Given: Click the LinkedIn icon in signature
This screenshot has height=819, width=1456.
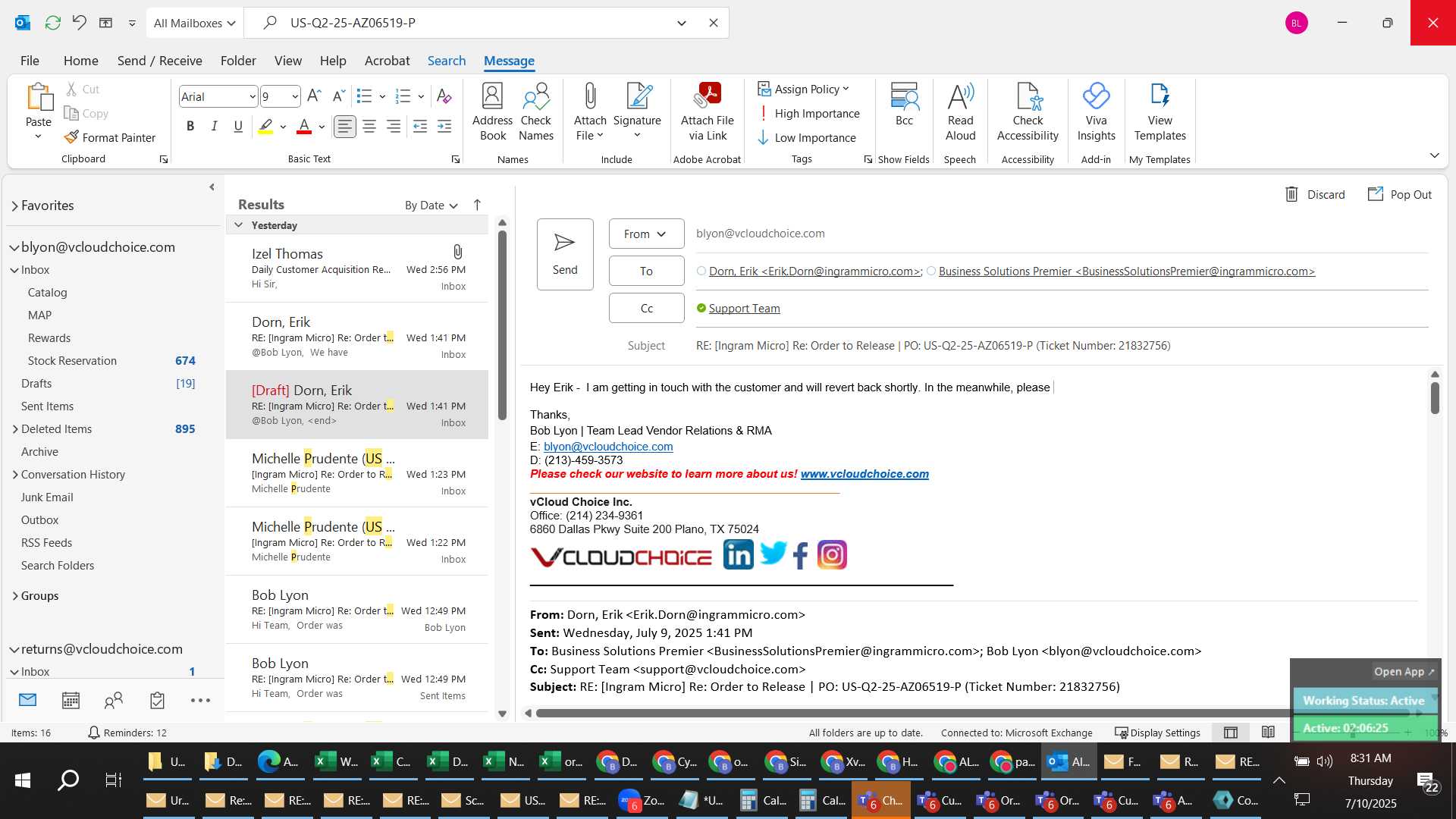Looking at the screenshot, I should coord(738,555).
